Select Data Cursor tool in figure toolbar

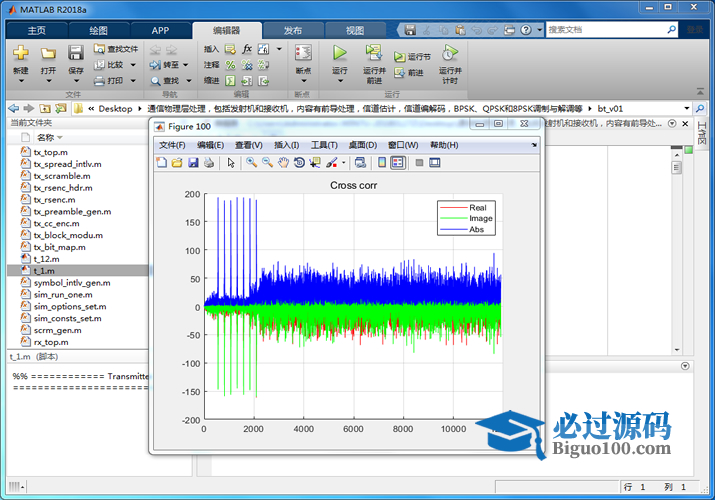click(x=315, y=162)
